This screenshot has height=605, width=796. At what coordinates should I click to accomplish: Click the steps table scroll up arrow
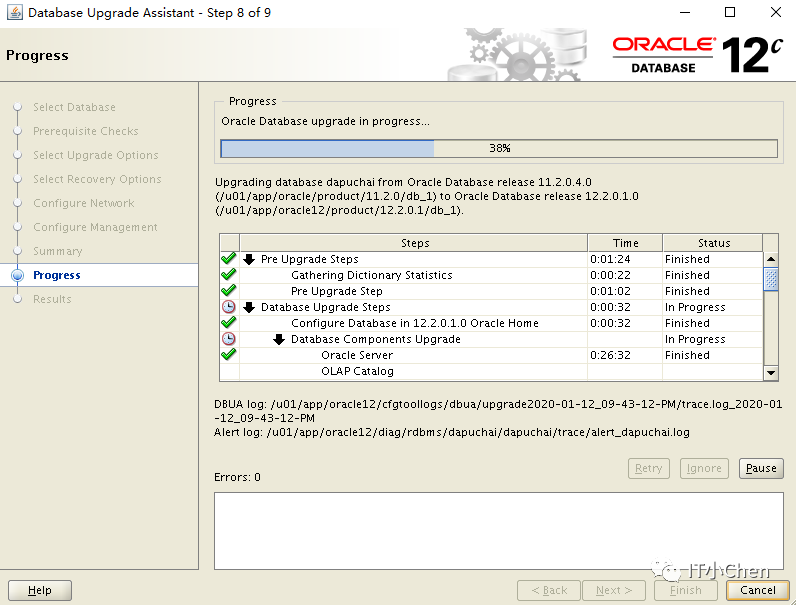click(771, 259)
